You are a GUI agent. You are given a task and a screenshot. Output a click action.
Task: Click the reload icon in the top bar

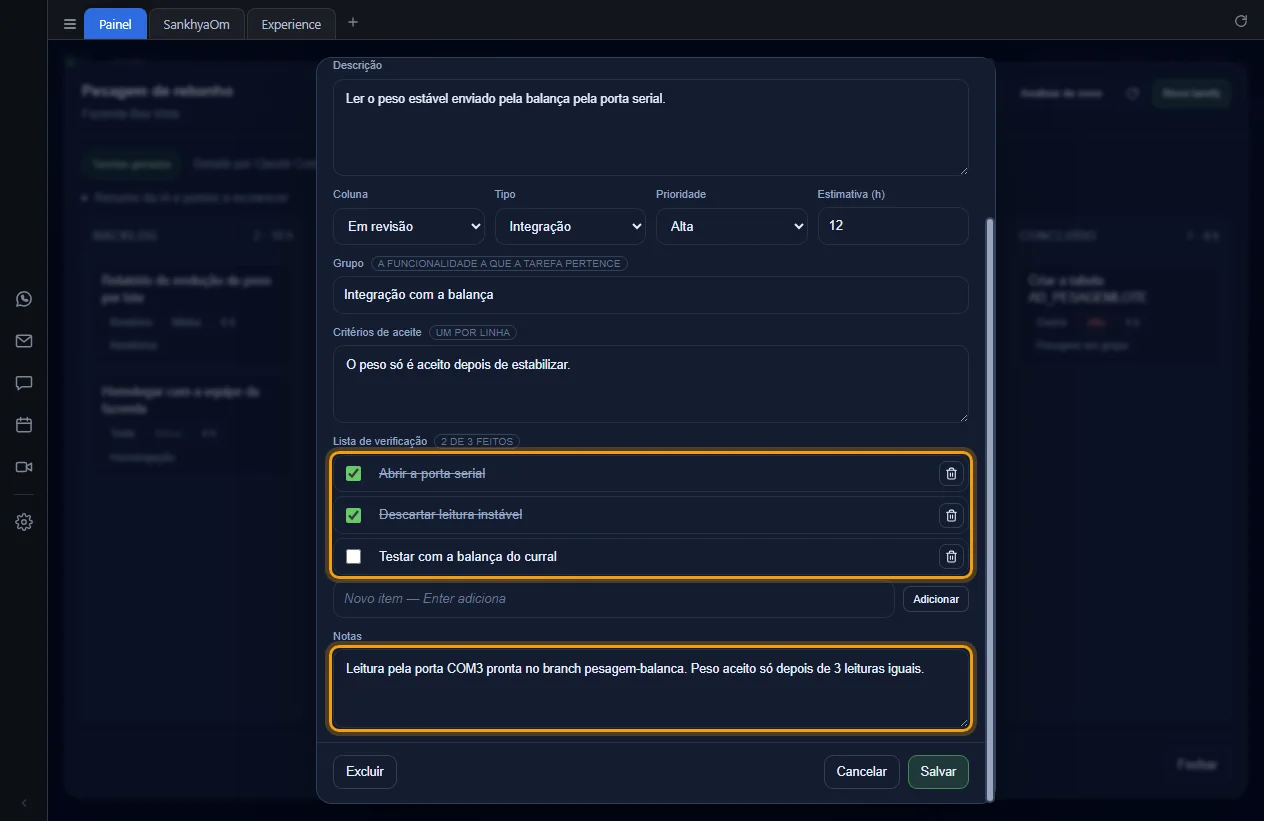click(1241, 21)
